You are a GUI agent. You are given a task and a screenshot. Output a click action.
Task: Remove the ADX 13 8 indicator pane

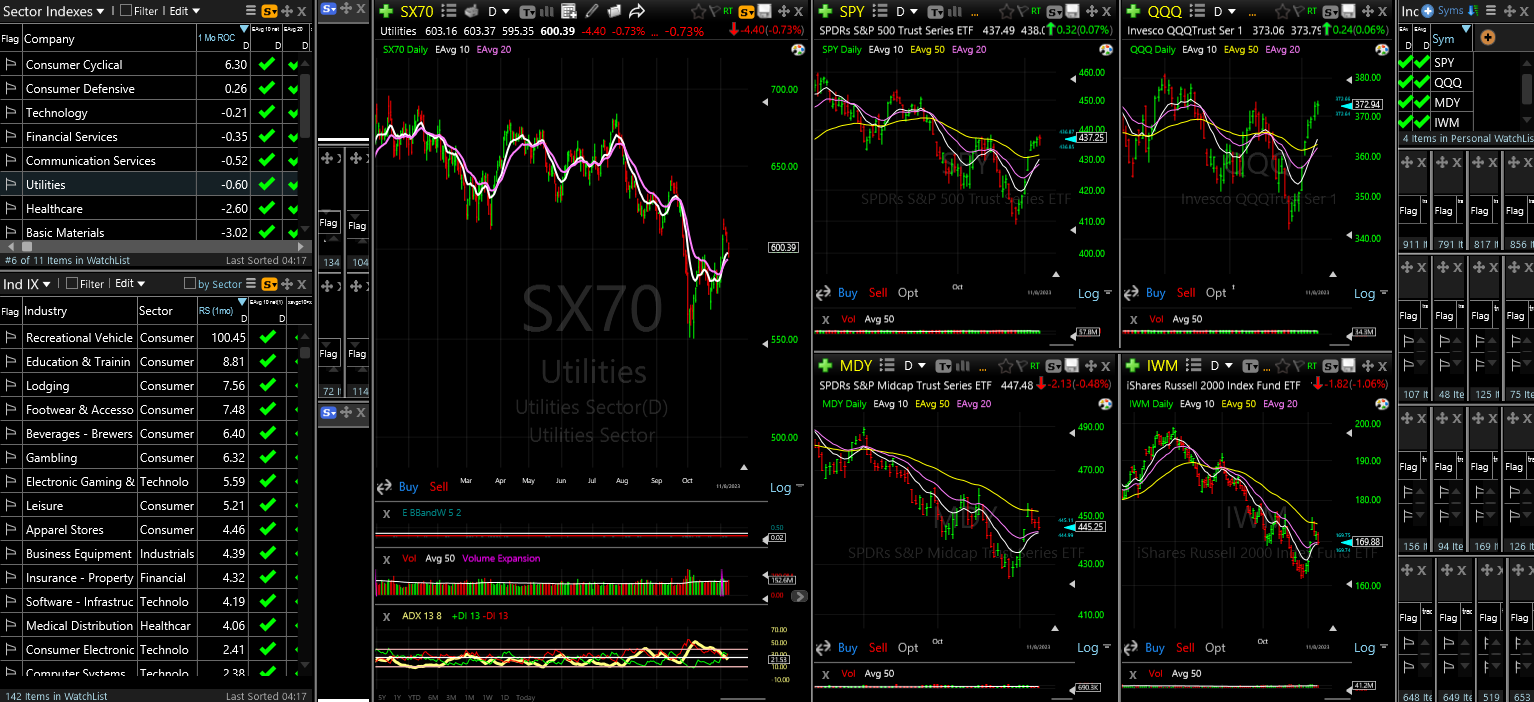[x=387, y=615]
